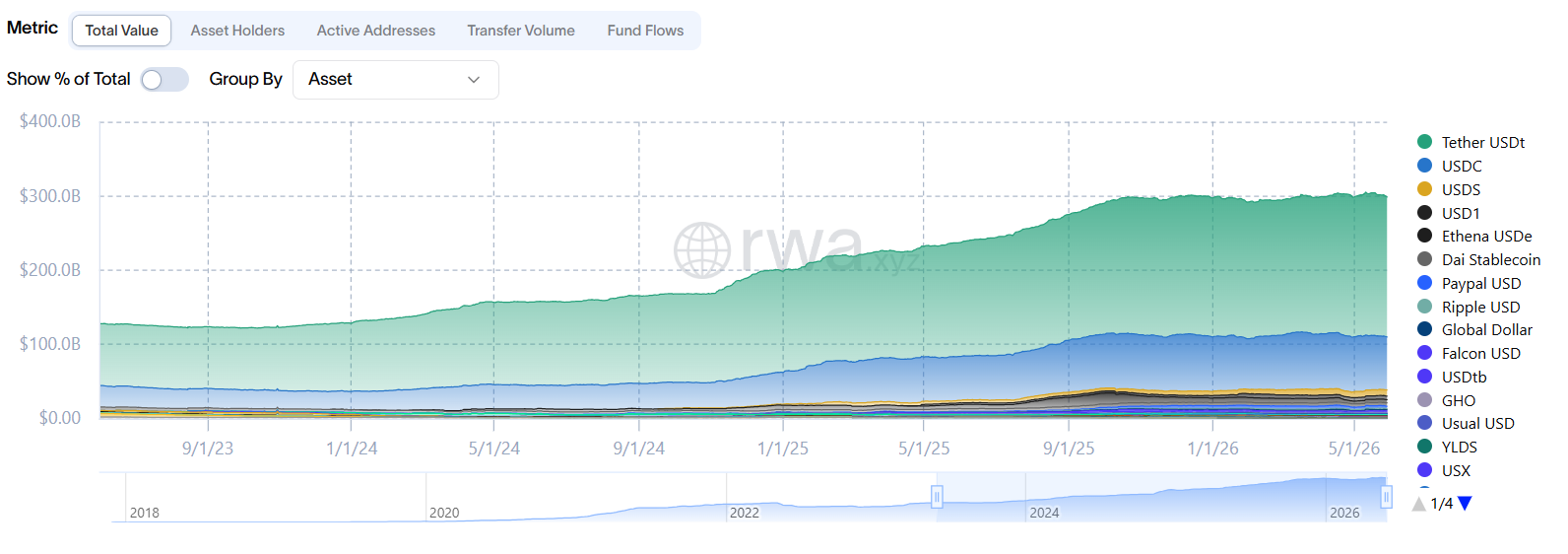Go to next legend page arrow

[x=1465, y=504]
